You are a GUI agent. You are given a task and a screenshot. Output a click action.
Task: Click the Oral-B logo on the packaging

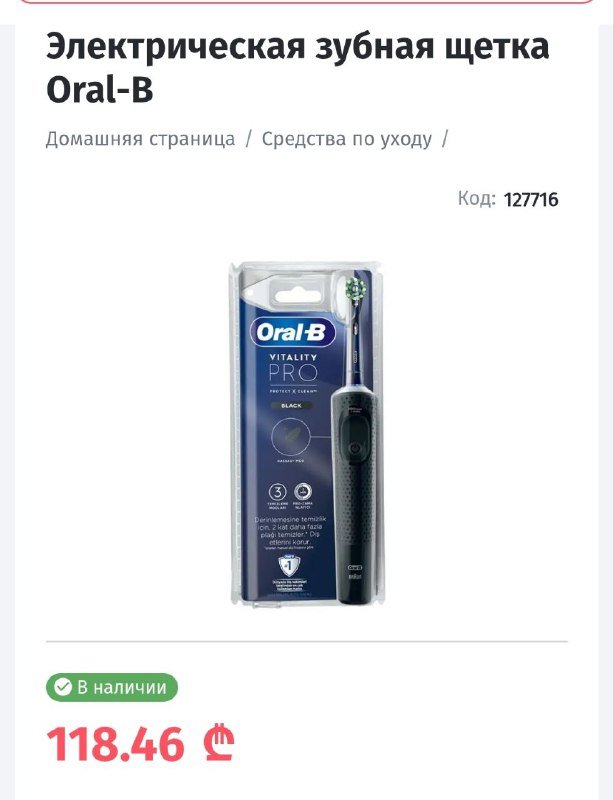pyautogui.click(x=292, y=333)
